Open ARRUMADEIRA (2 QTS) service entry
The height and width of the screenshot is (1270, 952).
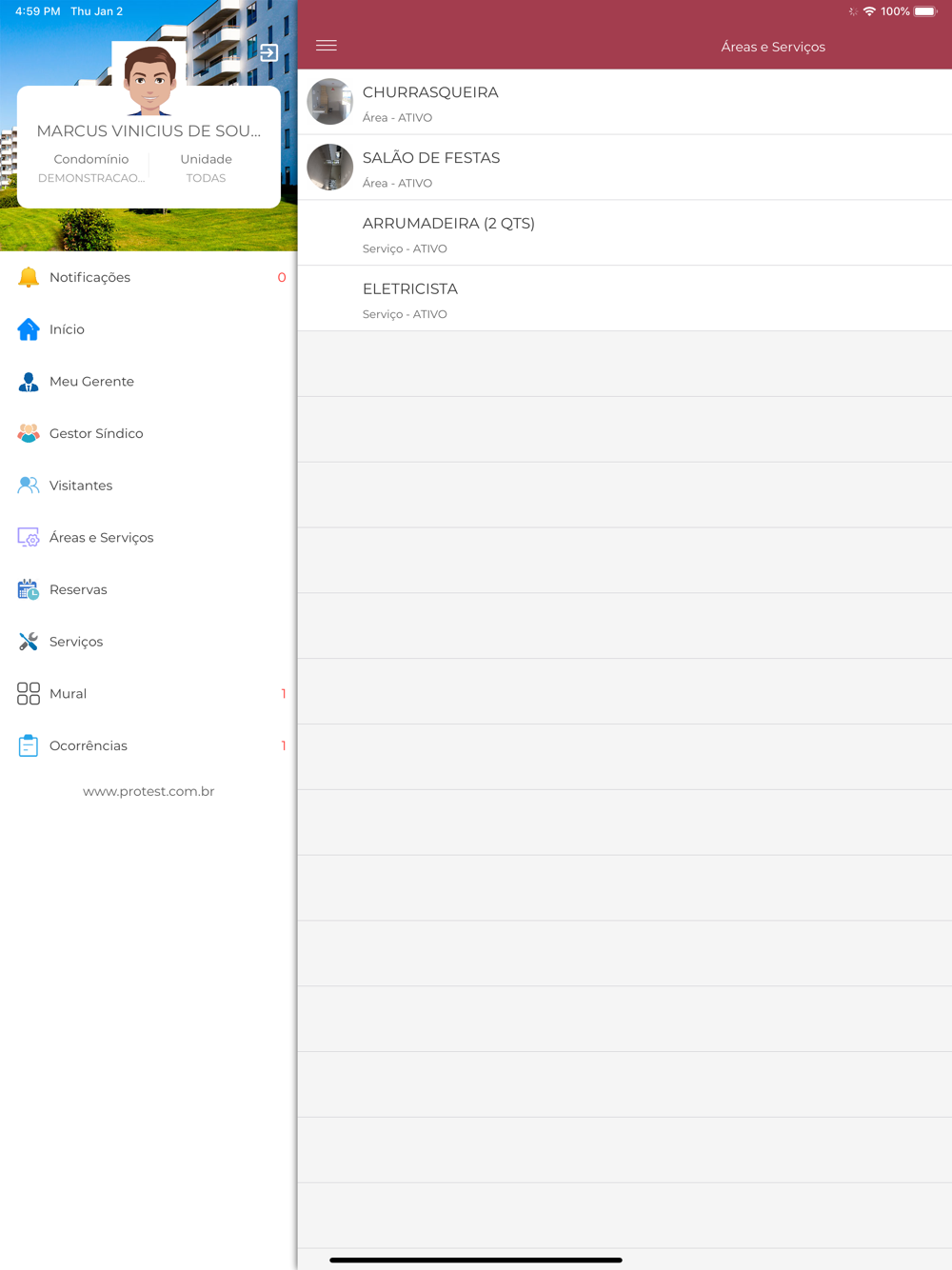[x=625, y=233]
